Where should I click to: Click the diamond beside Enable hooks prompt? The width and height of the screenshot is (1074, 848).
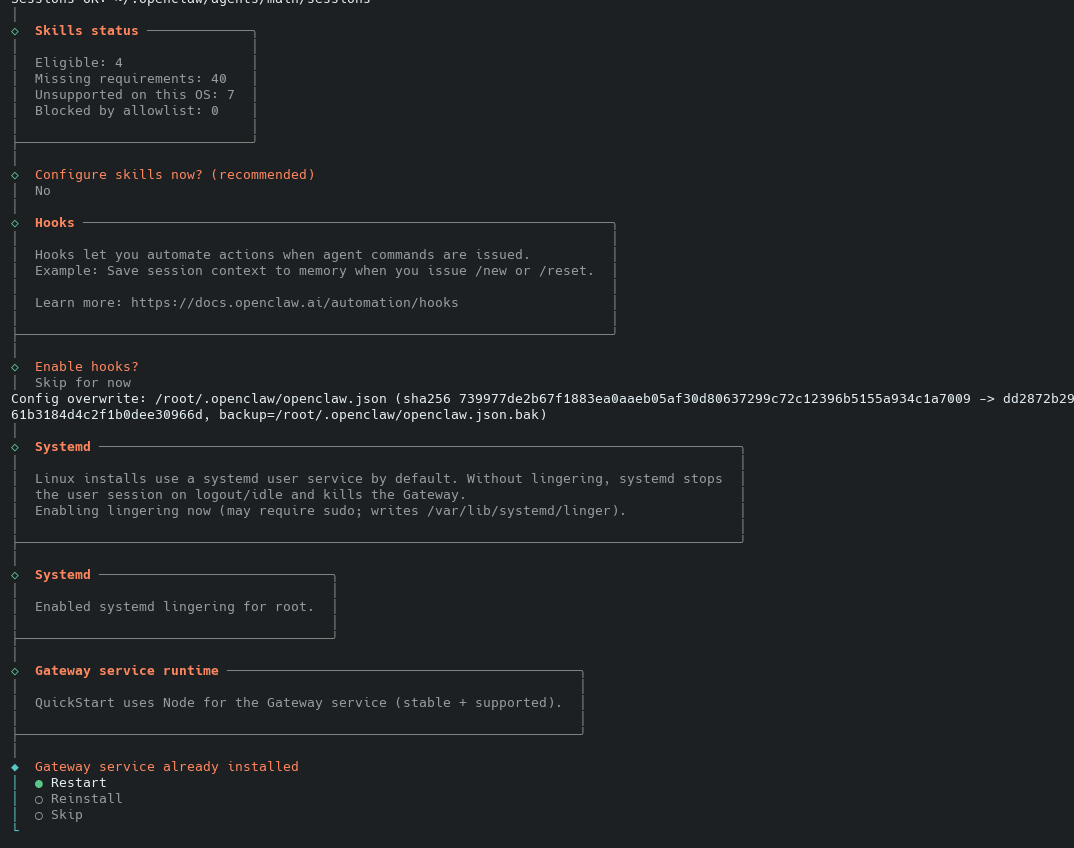(x=15, y=367)
